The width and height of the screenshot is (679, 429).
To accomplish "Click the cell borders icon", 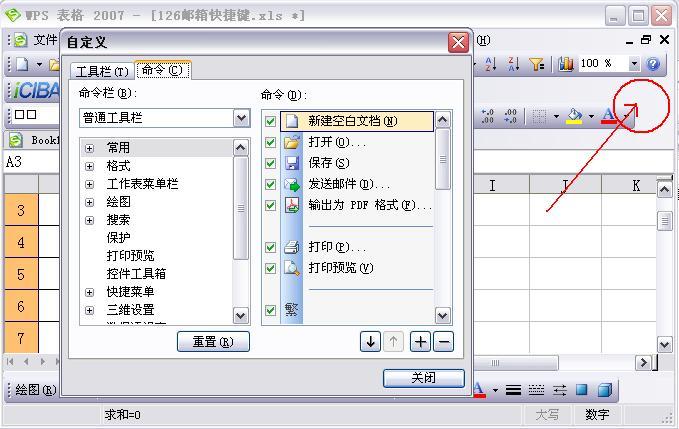I will pyautogui.click(x=539, y=116).
